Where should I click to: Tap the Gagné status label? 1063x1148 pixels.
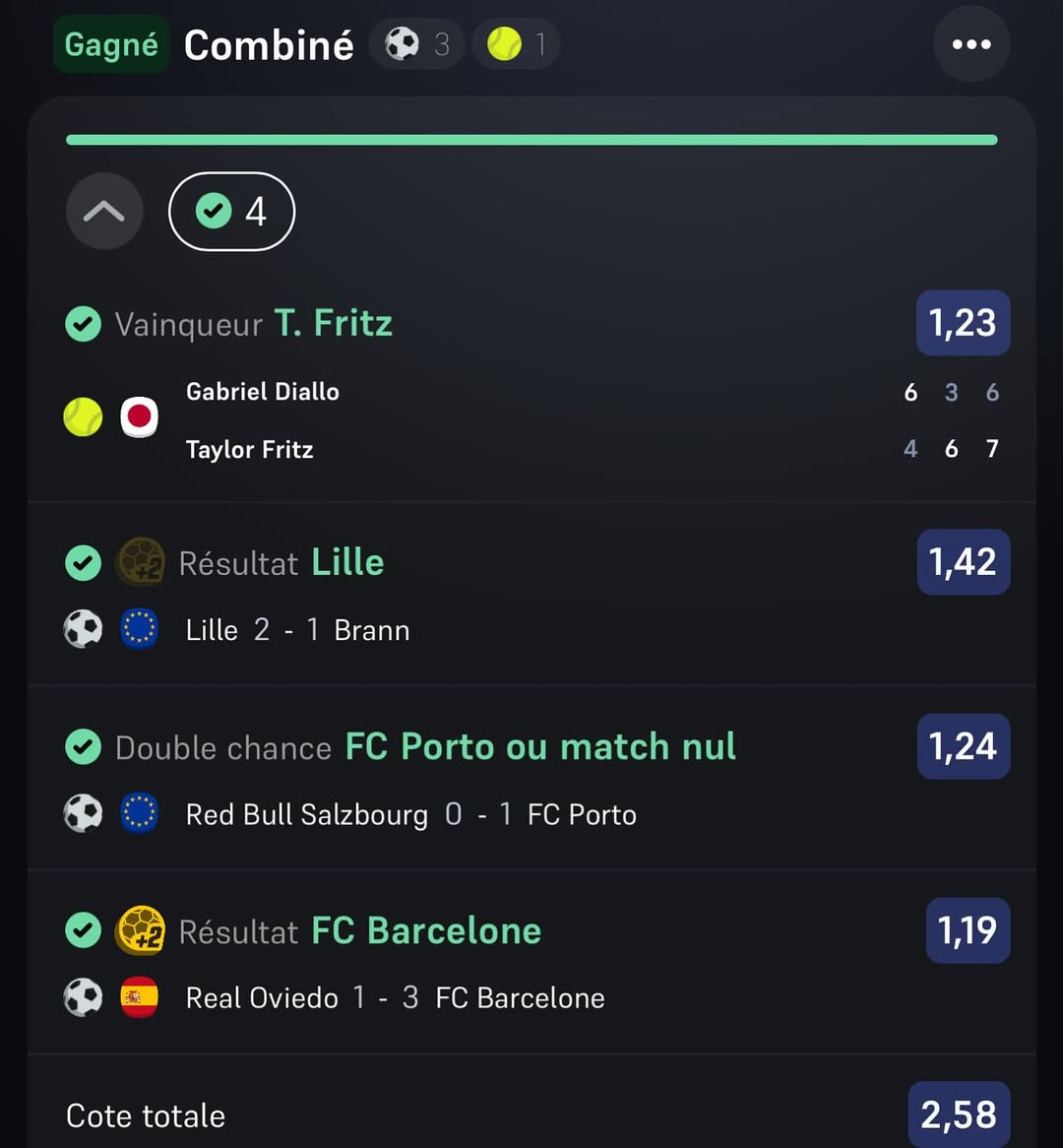coord(111,44)
